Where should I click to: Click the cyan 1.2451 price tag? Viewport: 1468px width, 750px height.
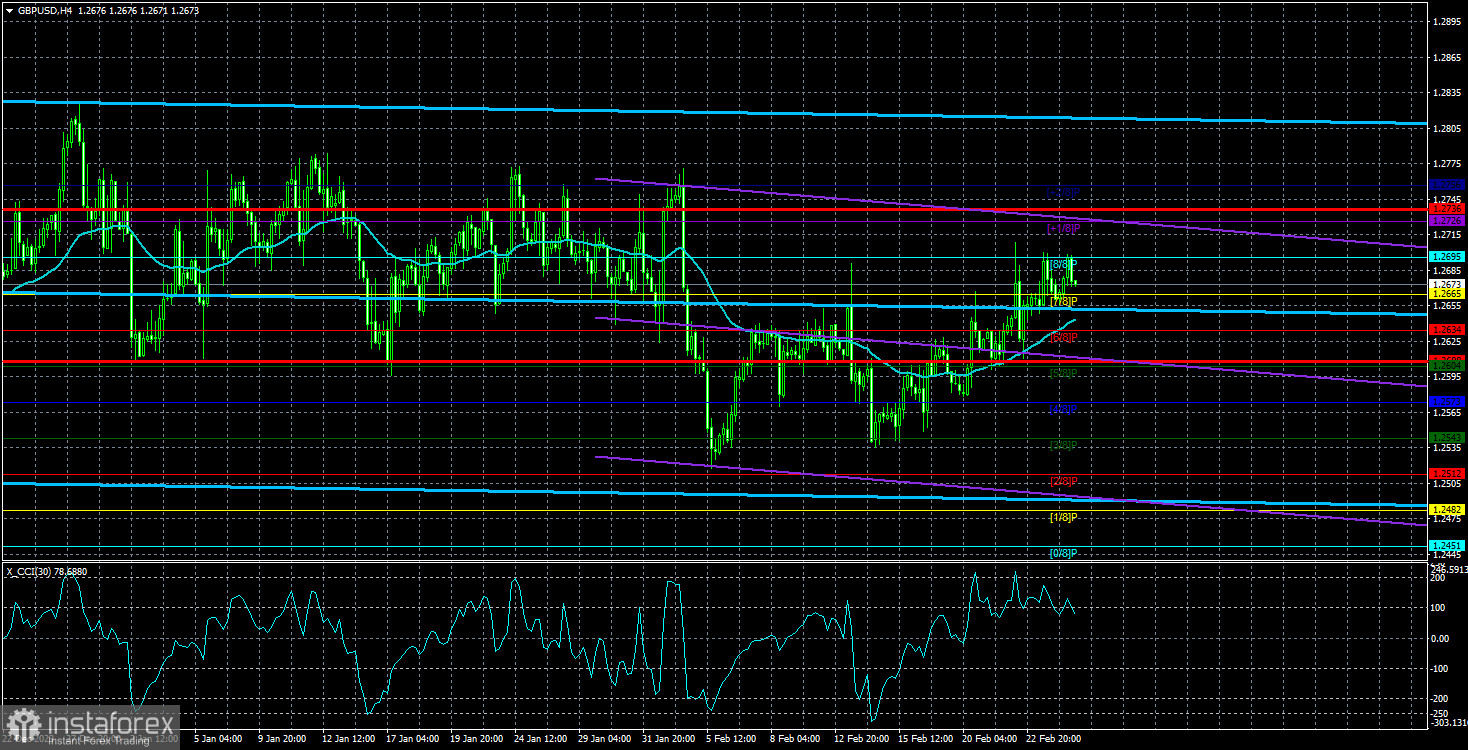coord(1448,545)
